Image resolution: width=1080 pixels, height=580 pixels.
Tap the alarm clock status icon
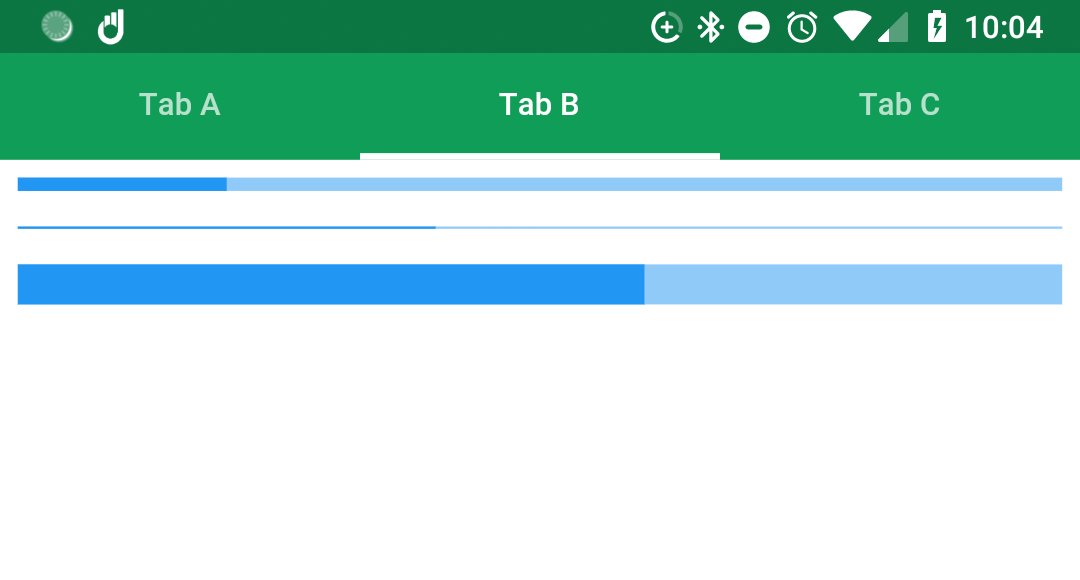coord(802,28)
